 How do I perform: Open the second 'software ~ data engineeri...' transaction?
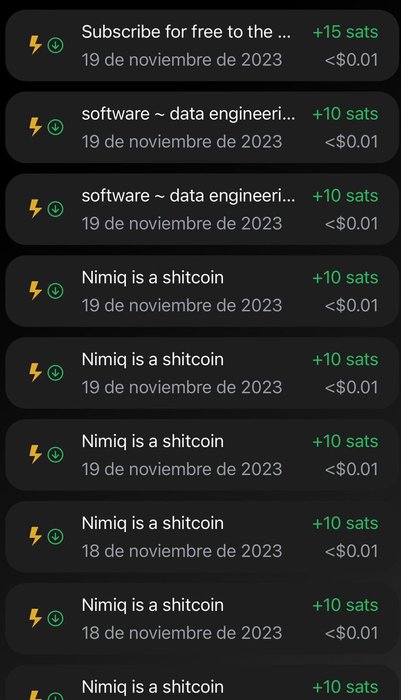(x=202, y=209)
